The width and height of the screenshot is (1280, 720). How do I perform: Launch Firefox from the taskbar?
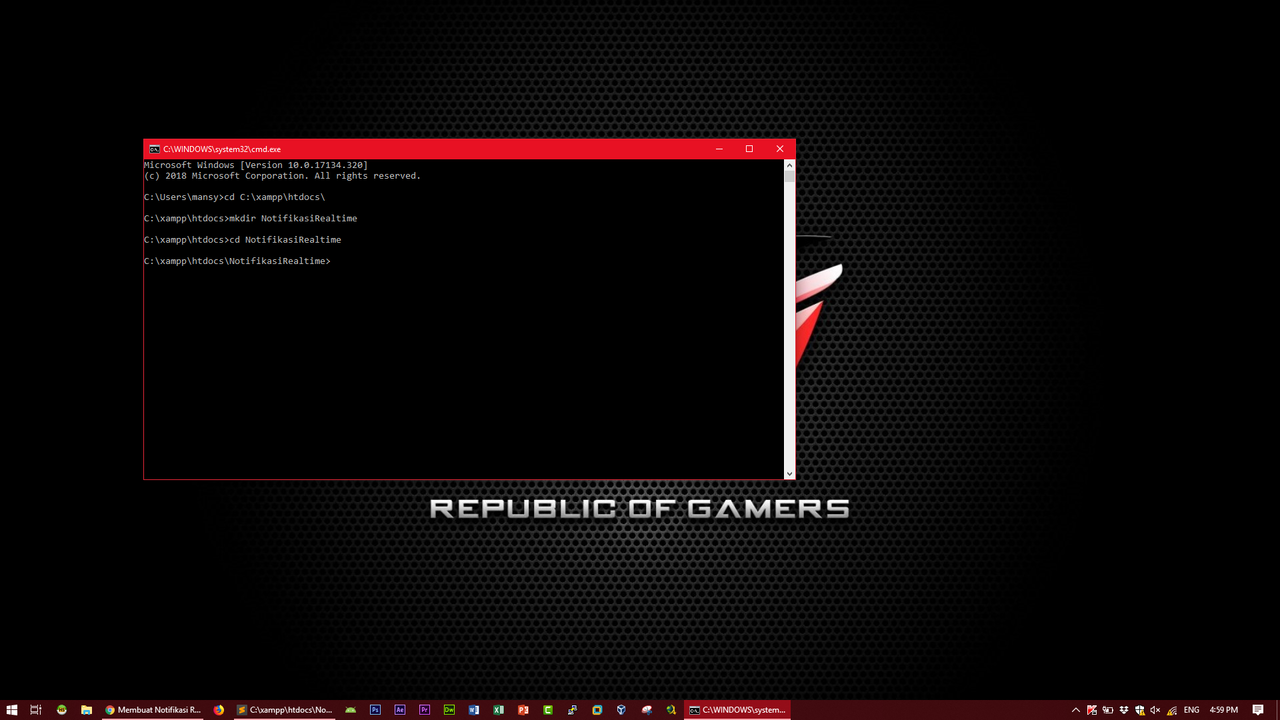coord(219,710)
